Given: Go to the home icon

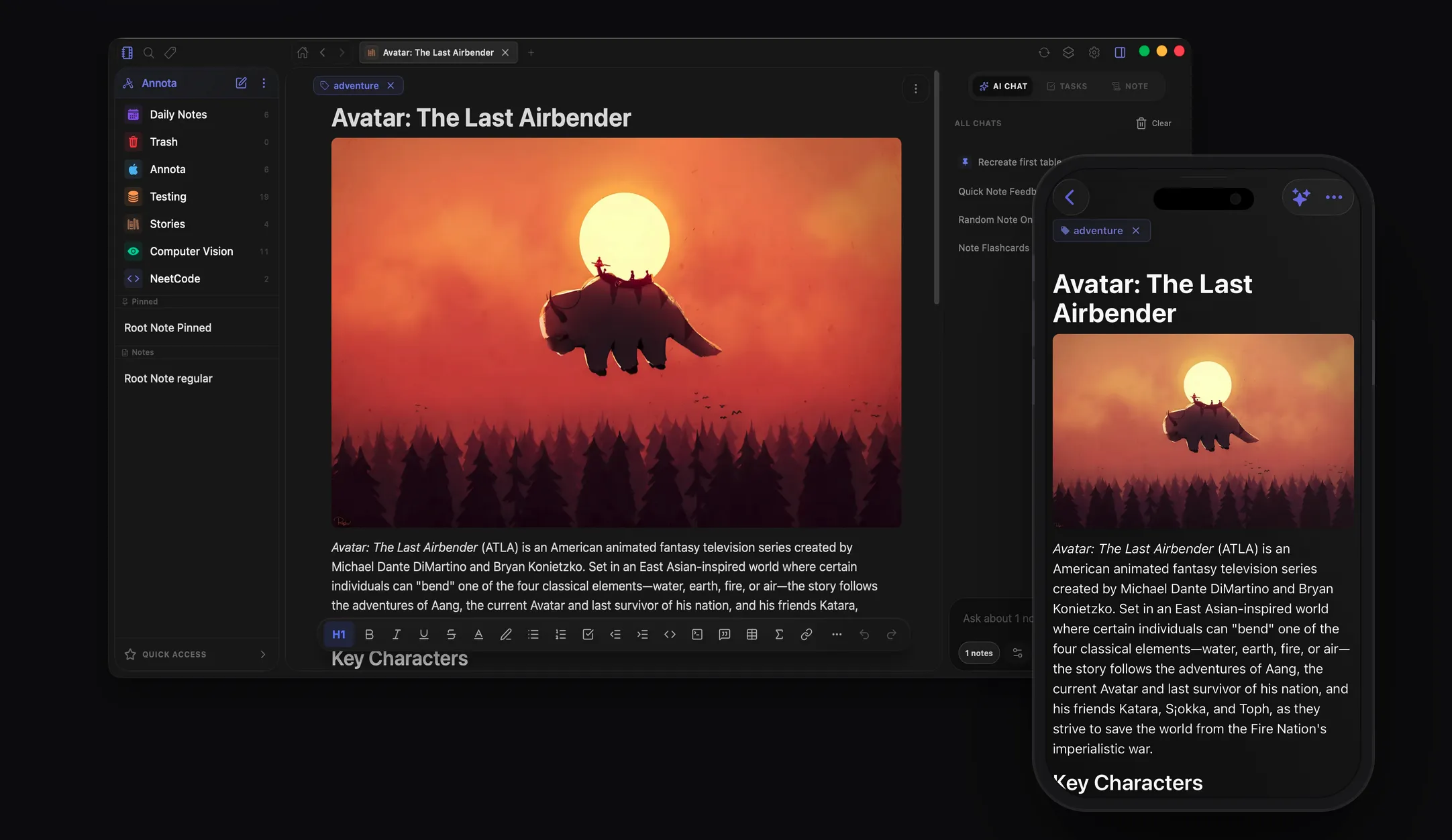Looking at the screenshot, I should (303, 52).
